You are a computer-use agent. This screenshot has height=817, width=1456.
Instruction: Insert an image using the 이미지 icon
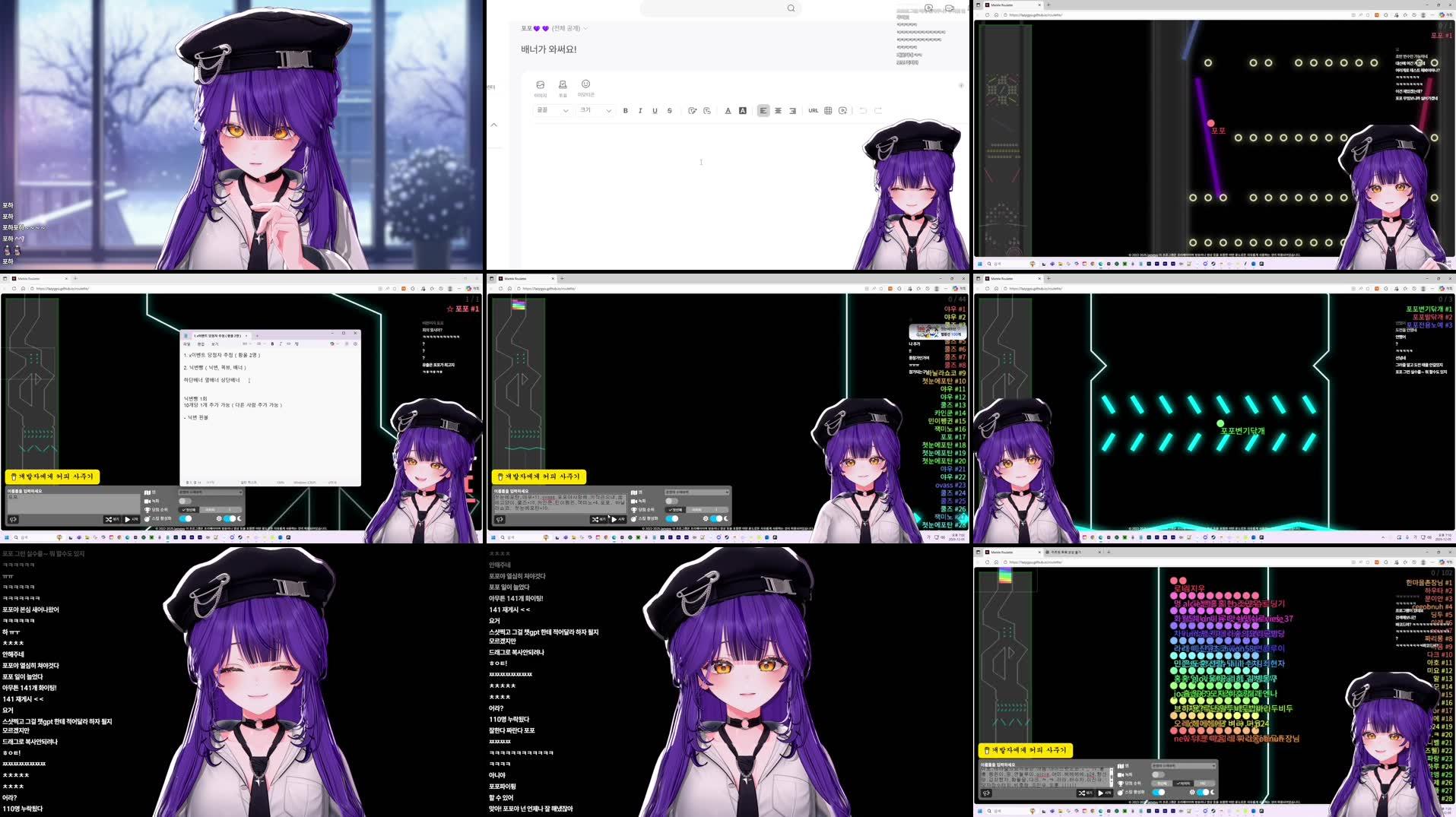pos(541,85)
